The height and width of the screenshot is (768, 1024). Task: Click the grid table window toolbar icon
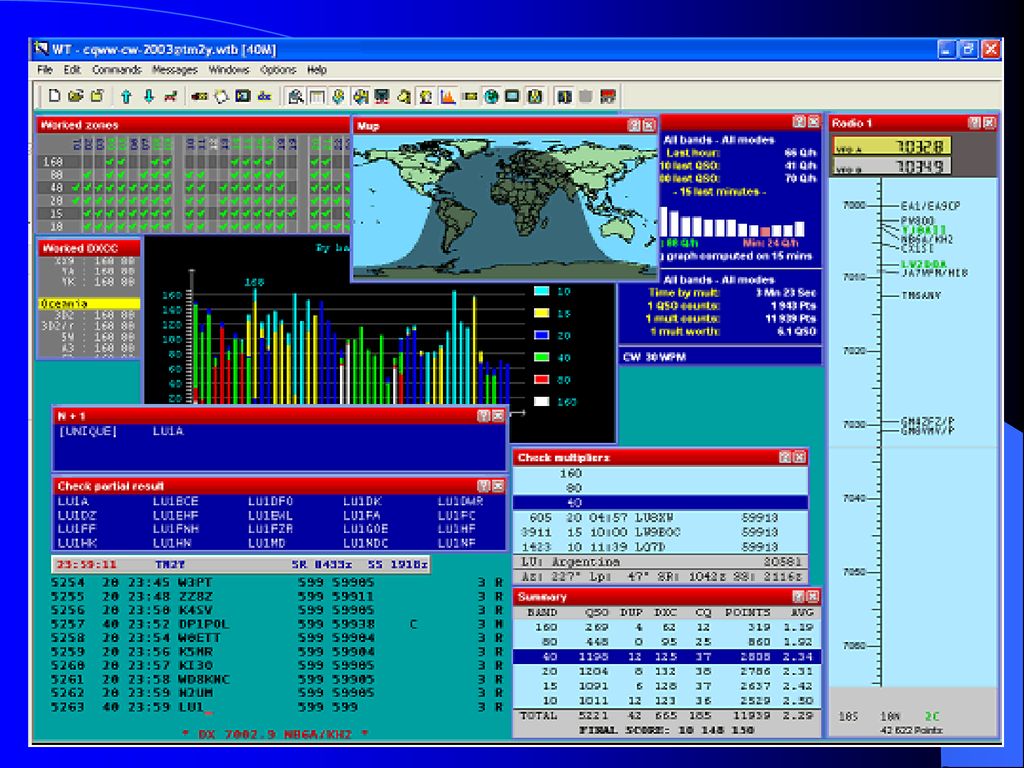pos(317,97)
